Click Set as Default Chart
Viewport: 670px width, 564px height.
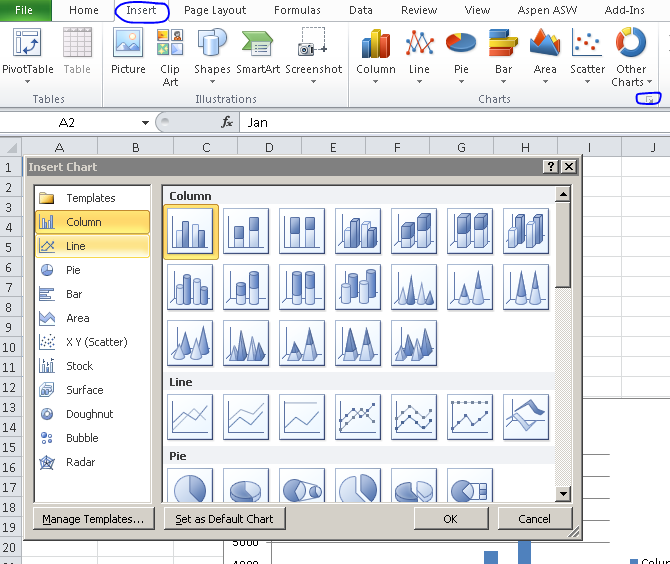click(224, 519)
